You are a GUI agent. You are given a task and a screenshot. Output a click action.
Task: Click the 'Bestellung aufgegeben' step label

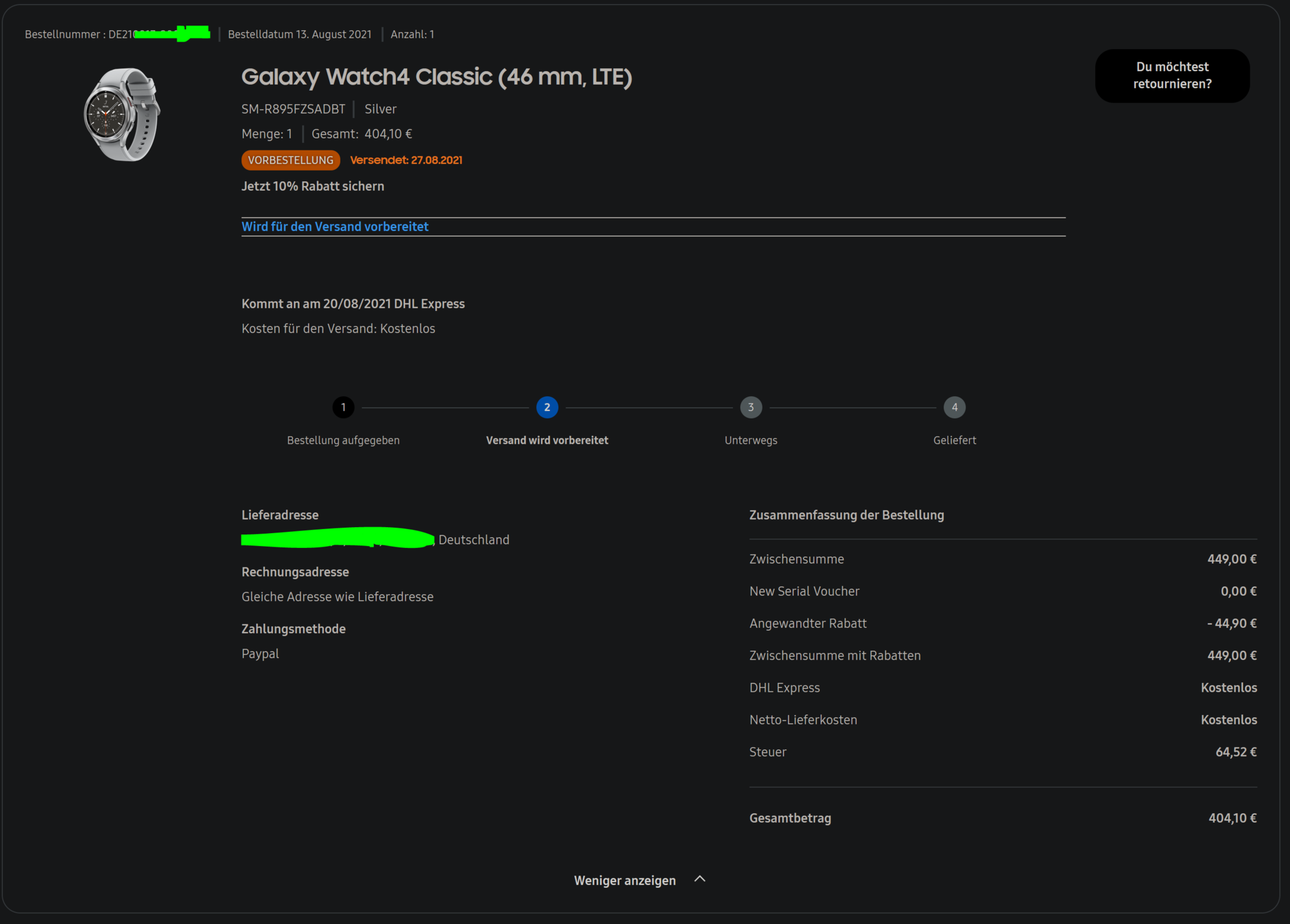coord(343,441)
